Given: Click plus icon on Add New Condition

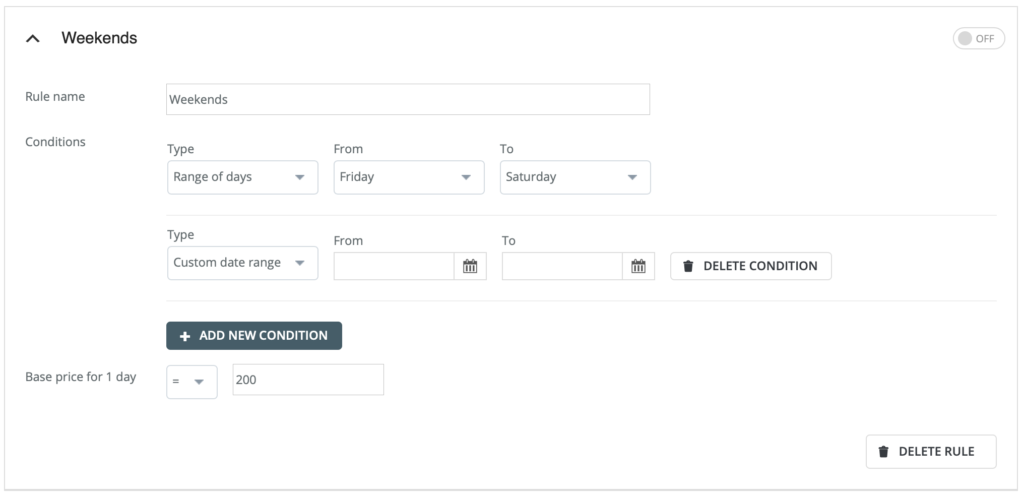Looking at the screenshot, I should click(185, 336).
